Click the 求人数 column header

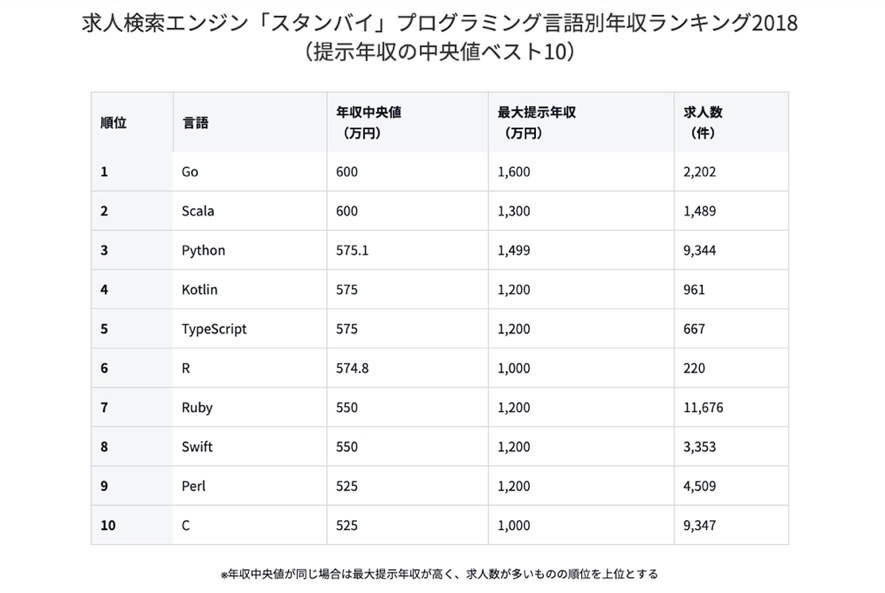coord(703,122)
